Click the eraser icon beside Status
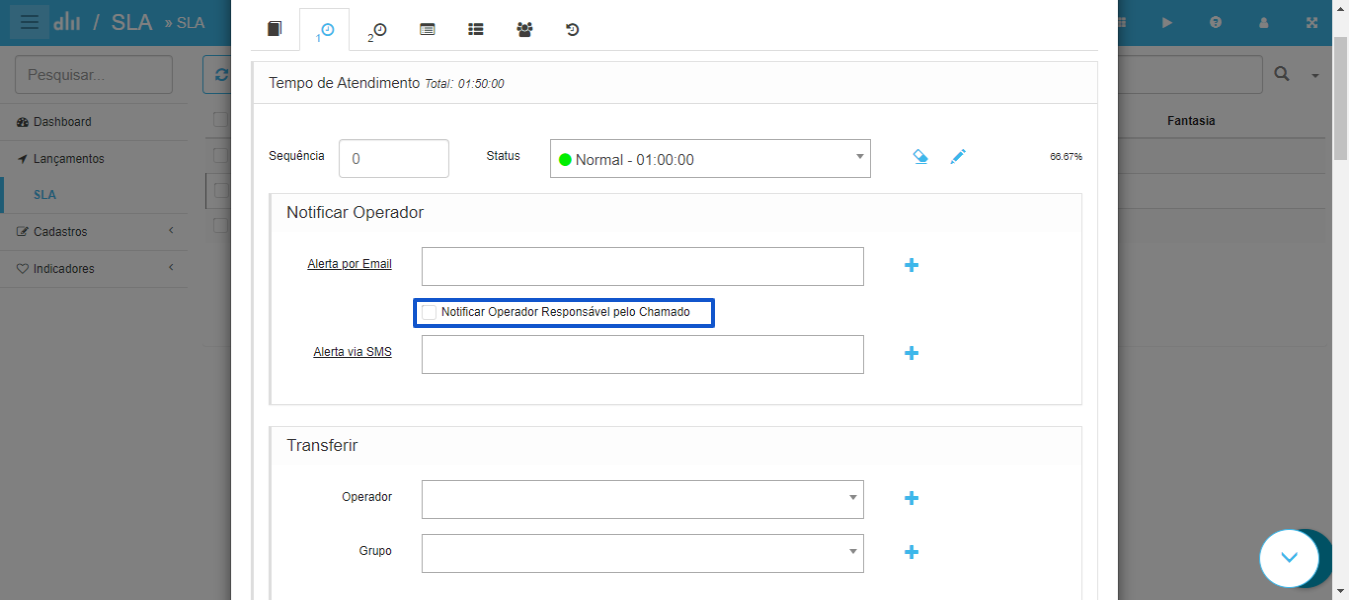 click(x=921, y=157)
